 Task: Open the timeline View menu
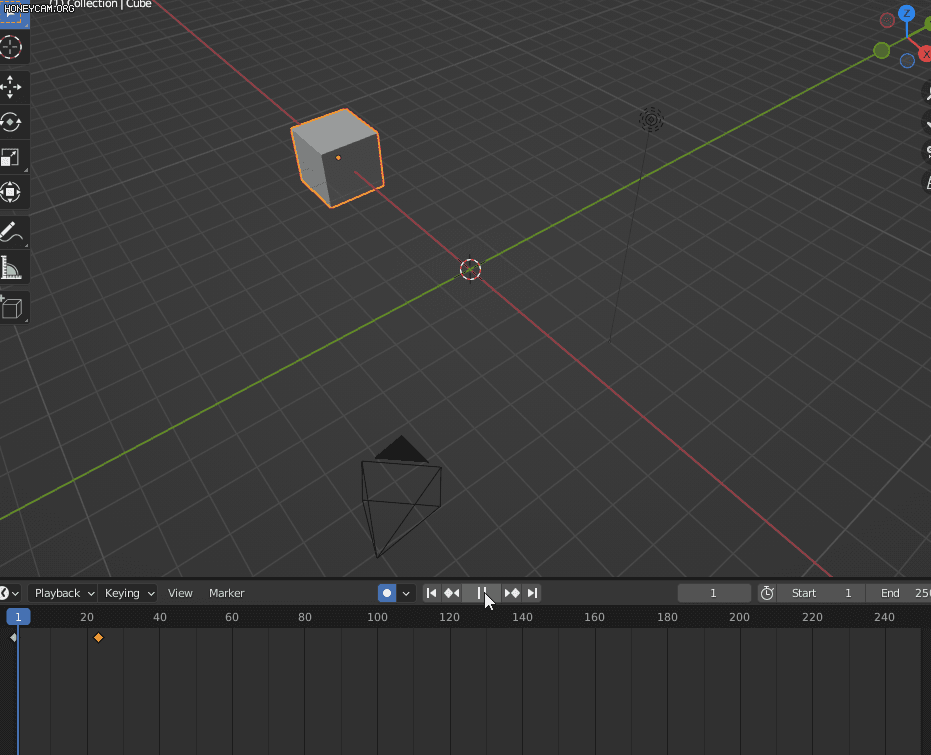pos(180,593)
